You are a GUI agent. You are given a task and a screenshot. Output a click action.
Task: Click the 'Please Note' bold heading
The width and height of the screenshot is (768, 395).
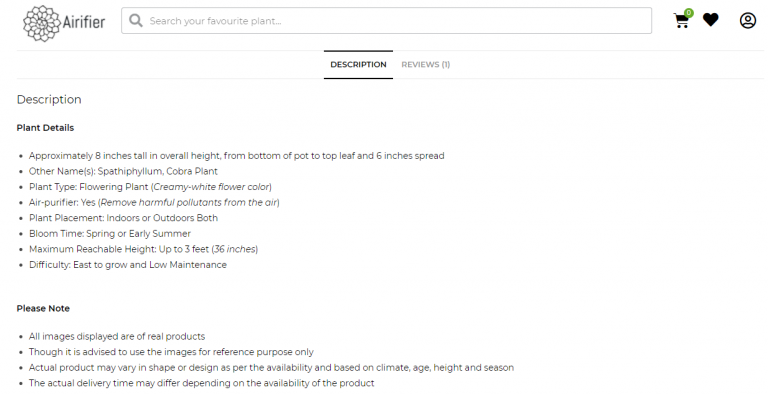pyautogui.click(x=43, y=308)
